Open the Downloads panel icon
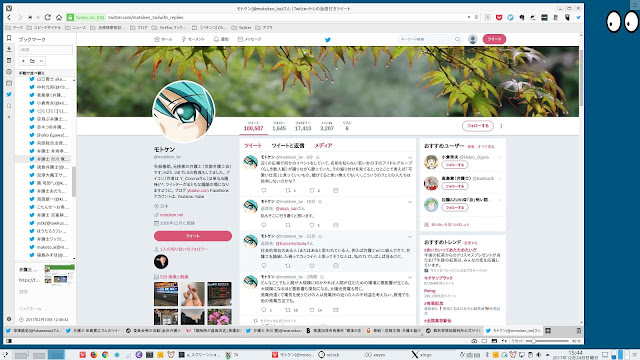The image size is (640, 360). click(9, 49)
